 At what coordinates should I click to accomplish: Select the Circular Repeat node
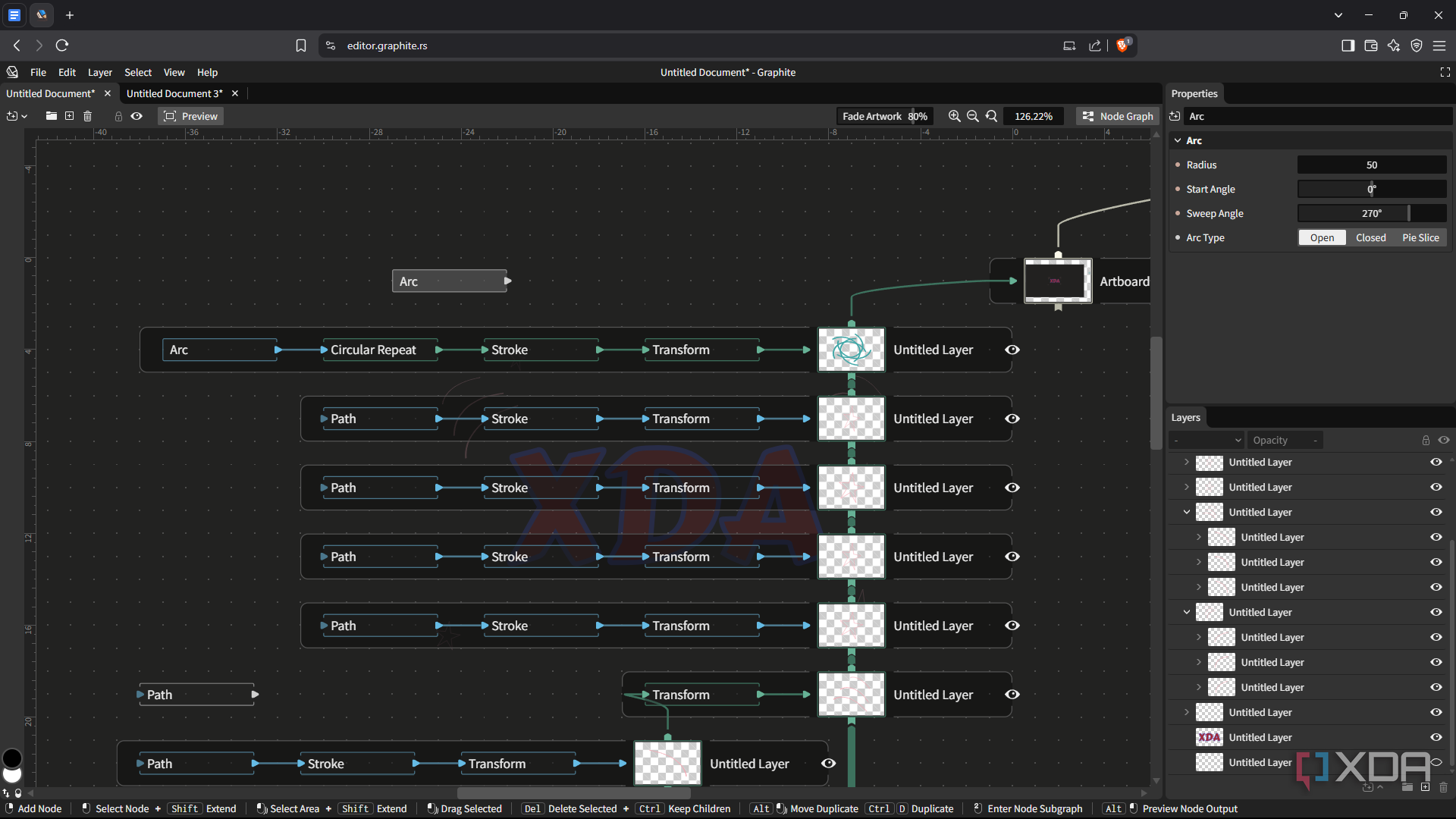coord(379,350)
